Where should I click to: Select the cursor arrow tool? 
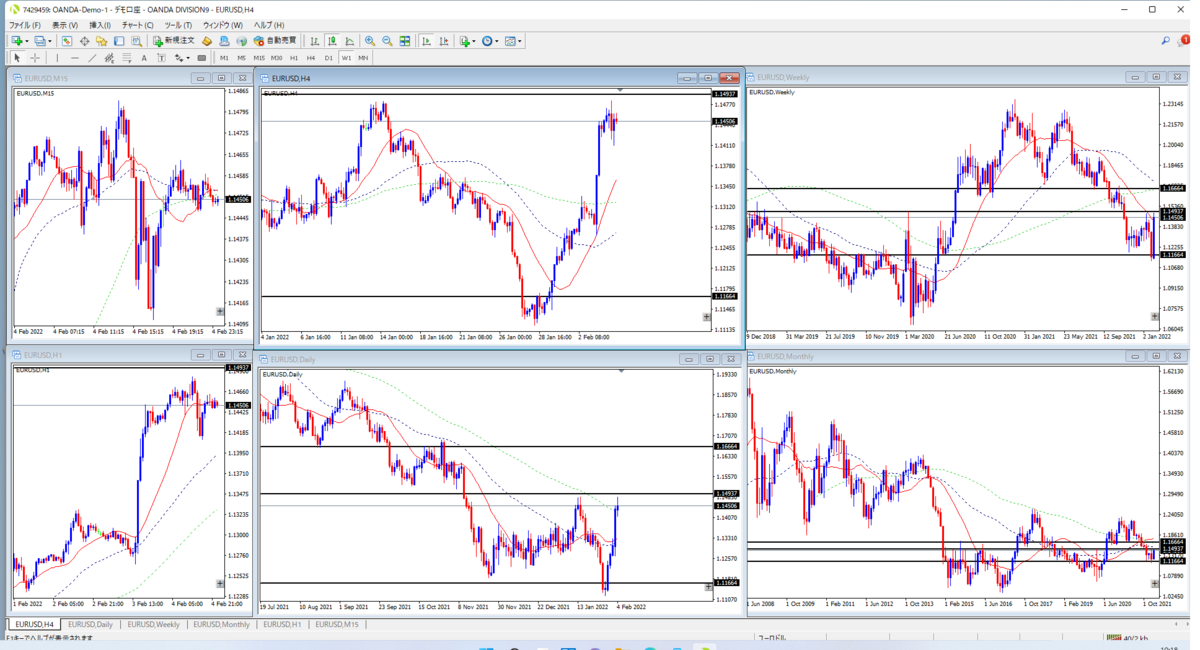17,58
